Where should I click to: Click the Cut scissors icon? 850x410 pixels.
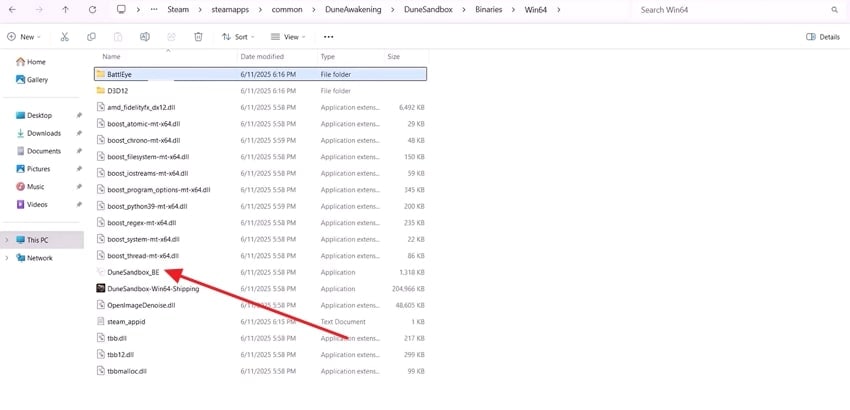point(65,37)
